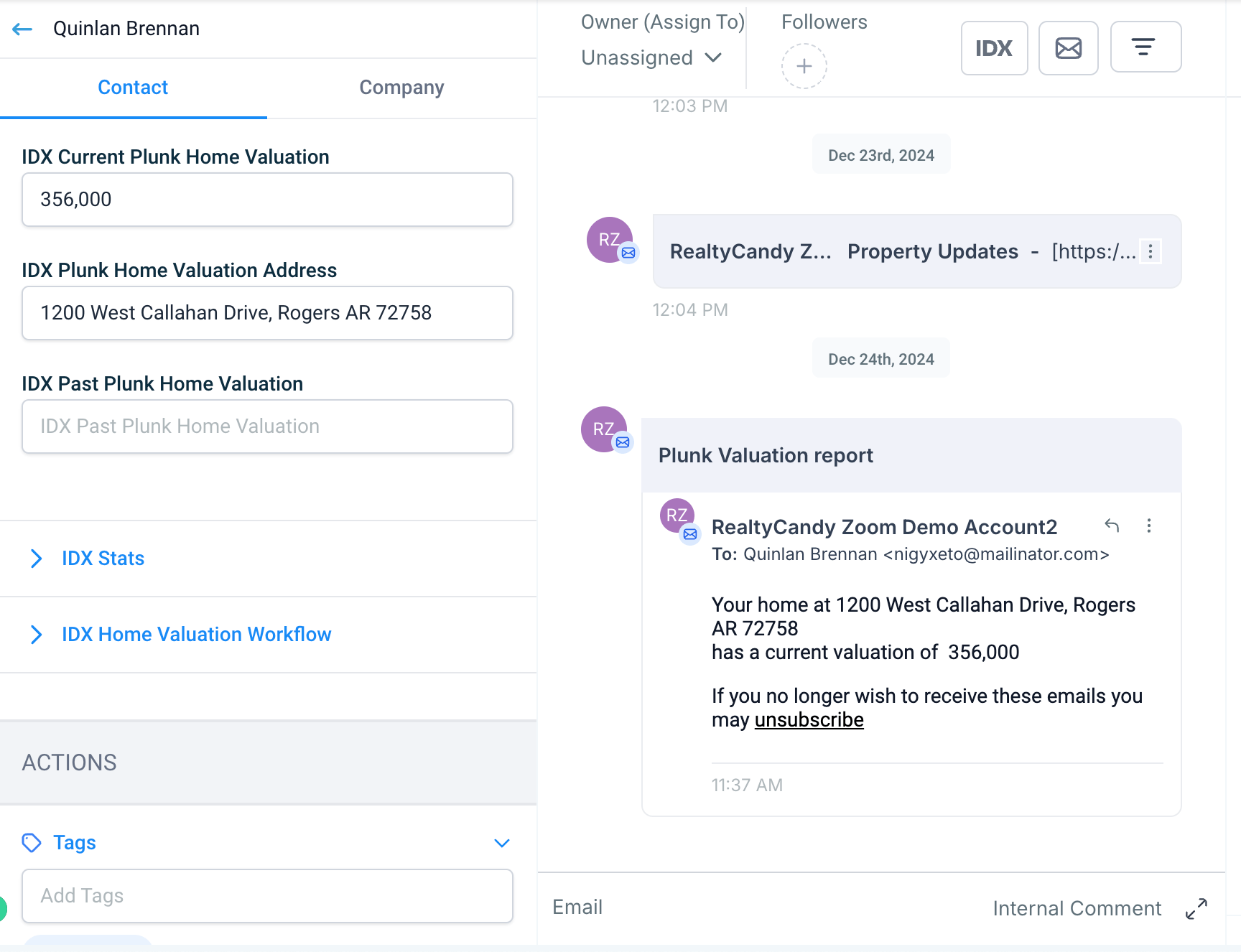The image size is (1241, 952).
Task: Open the conversation filter lines icon
Action: coord(1145,47)
